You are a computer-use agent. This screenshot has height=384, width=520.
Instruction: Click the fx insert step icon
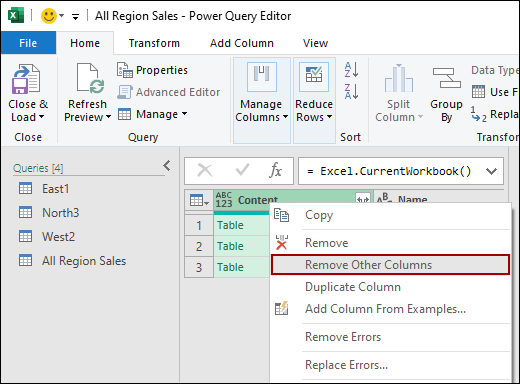[x=275, y=170]
